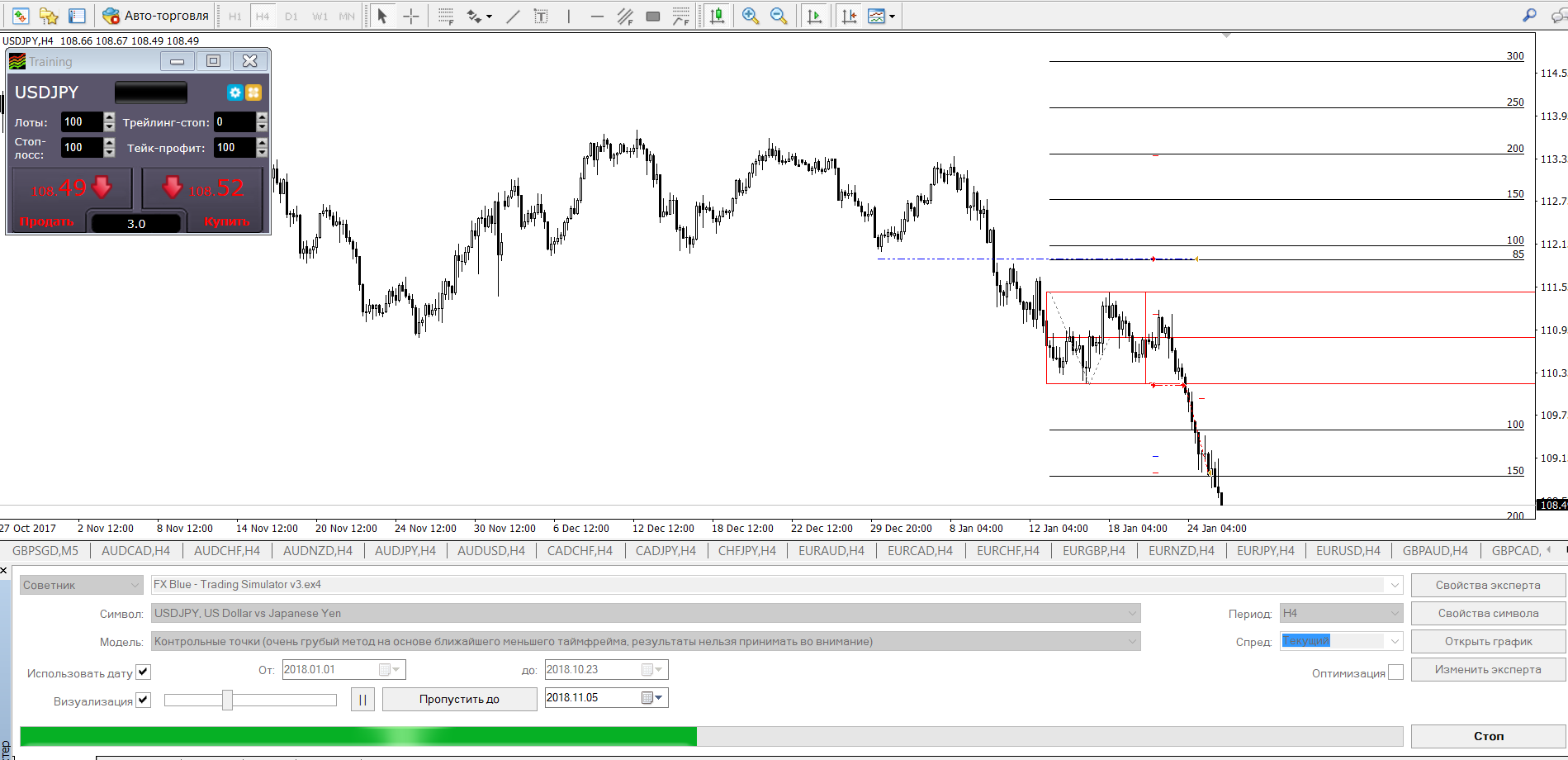The width and height of the screenshot is (1568, 760).
Task: Click the orange grid icon in Training panel
Action: tap(253, 93)
